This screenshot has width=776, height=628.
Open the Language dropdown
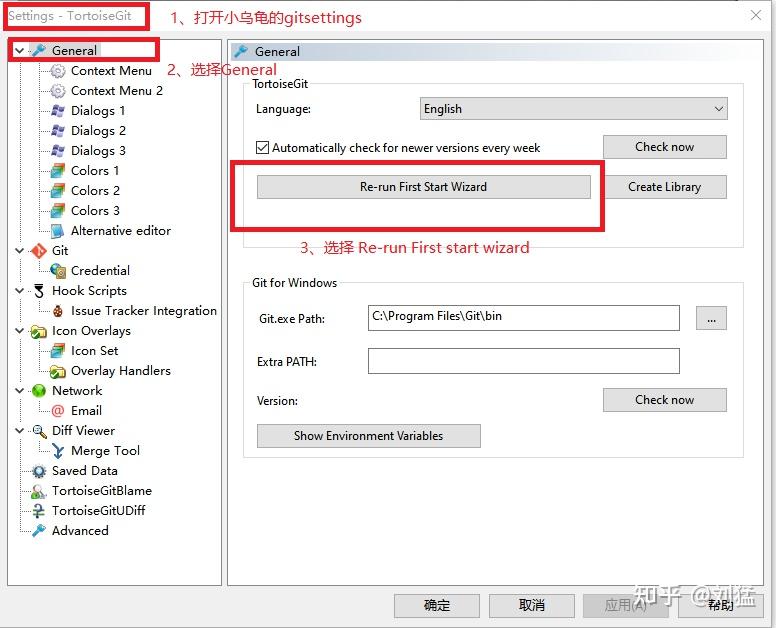tap(574, 109)
